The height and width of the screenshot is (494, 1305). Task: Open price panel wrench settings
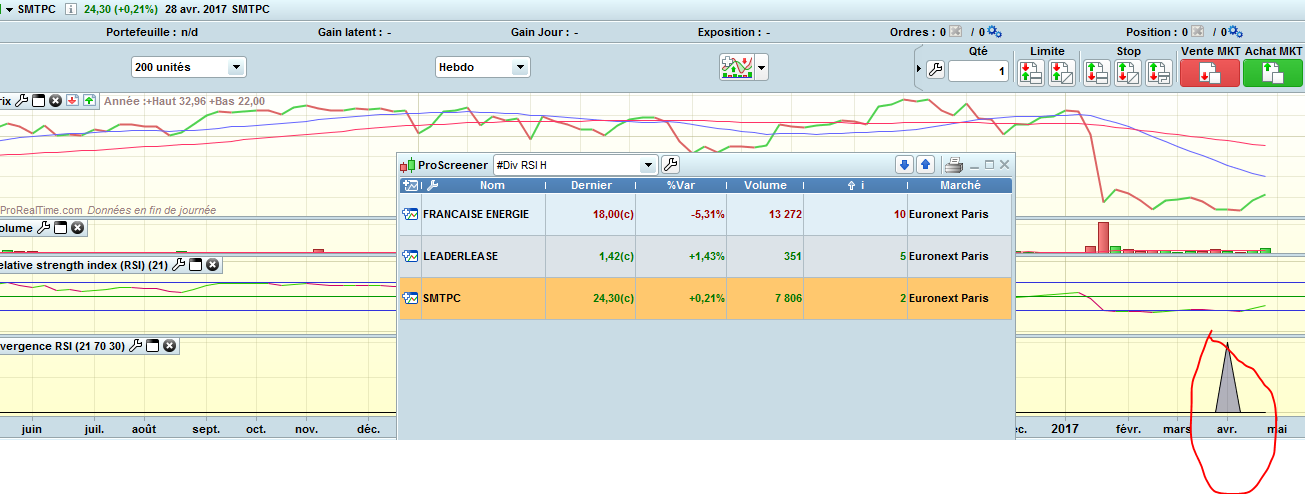(22, 100)
